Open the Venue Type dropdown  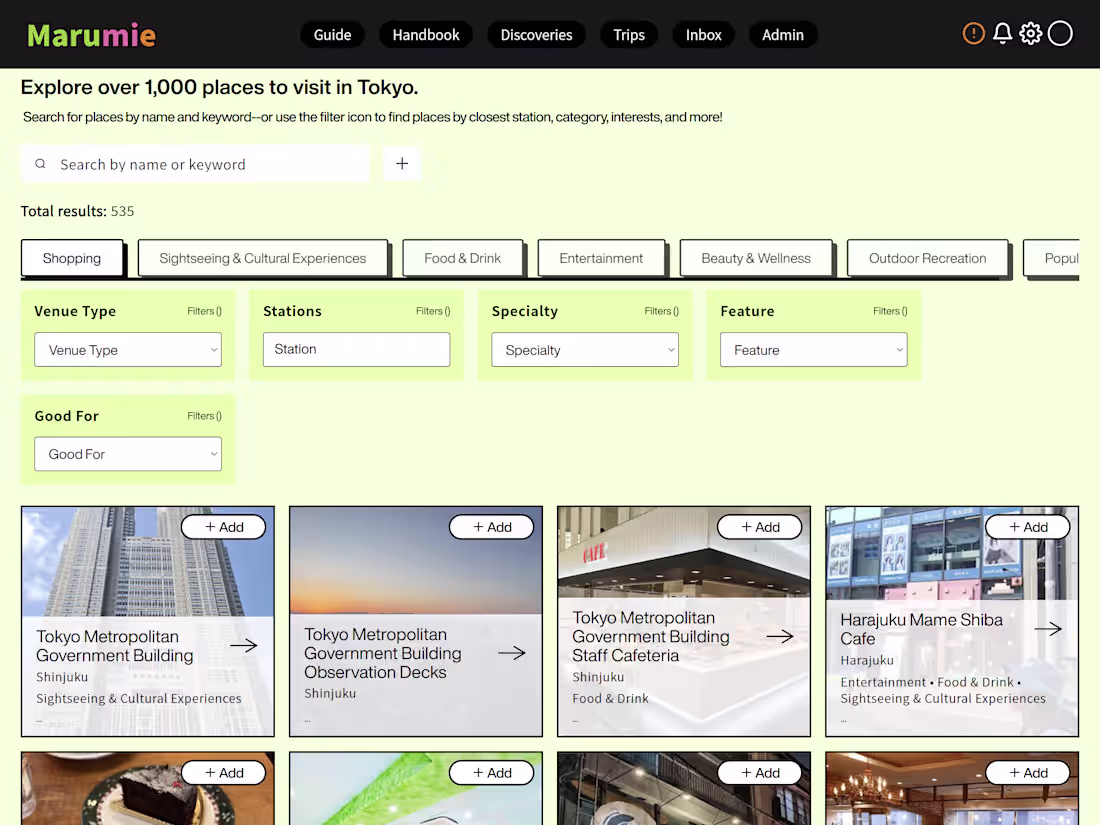[128, 349]
